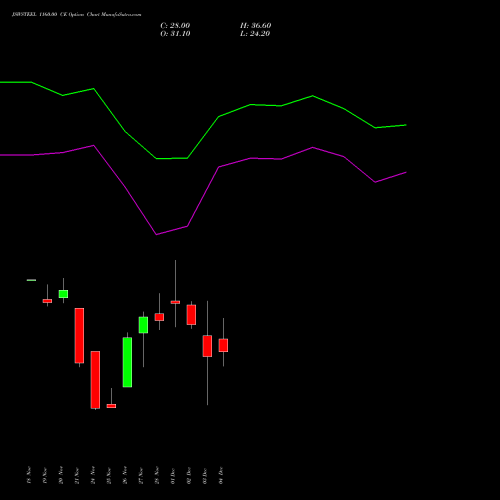Viewport: 500px width, 500px height.
Task: Click the 20 Nov date label
Action: pos(61,475)
